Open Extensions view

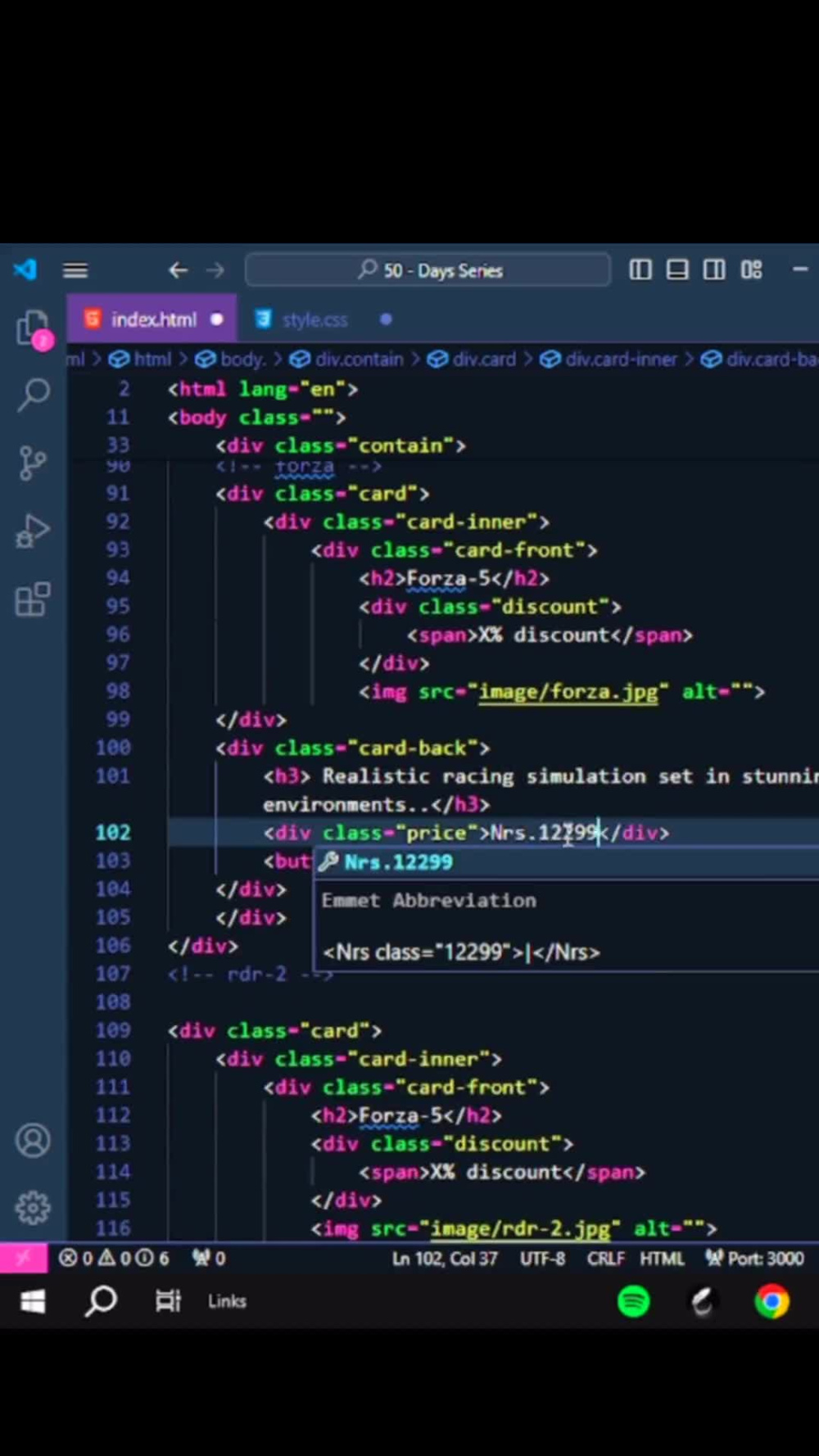pos(33,599)
